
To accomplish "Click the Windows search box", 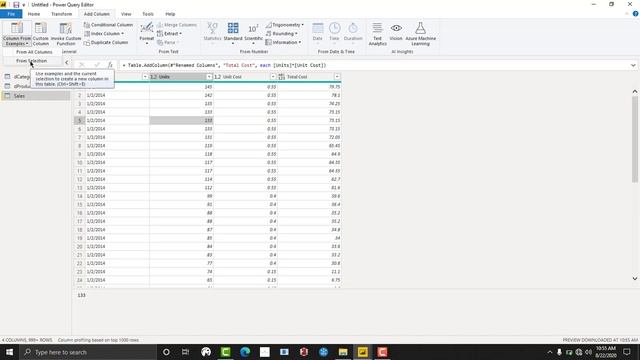I will point(88,352).
